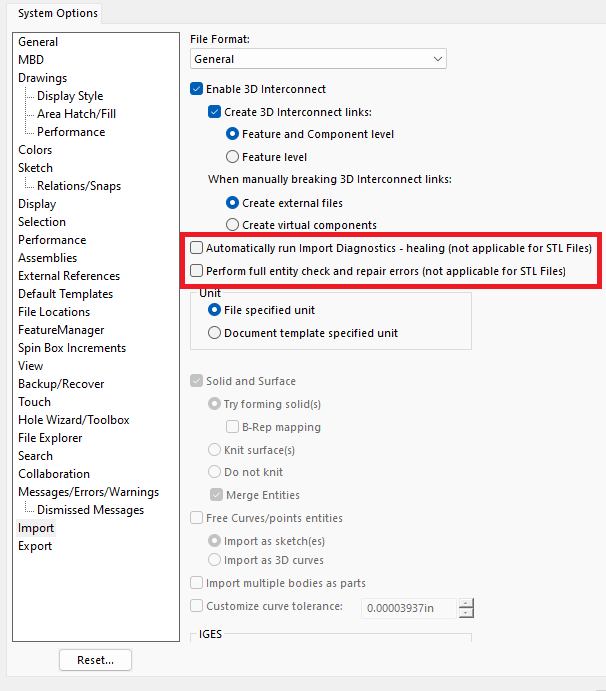Select Feature level radio option

(232, 157)
